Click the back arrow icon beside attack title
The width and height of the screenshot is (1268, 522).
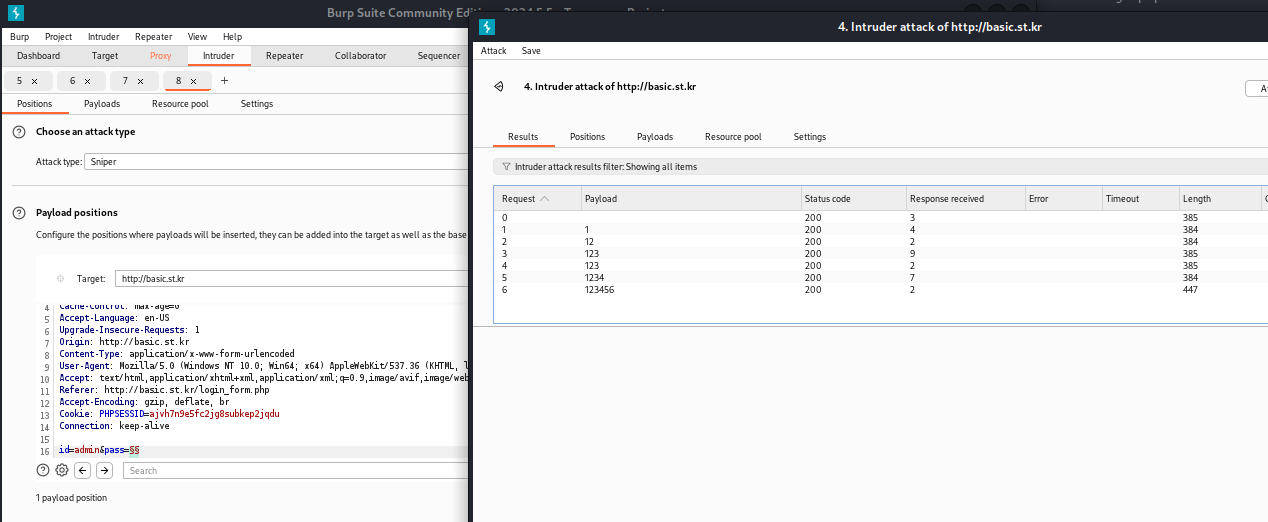point(498,87)
